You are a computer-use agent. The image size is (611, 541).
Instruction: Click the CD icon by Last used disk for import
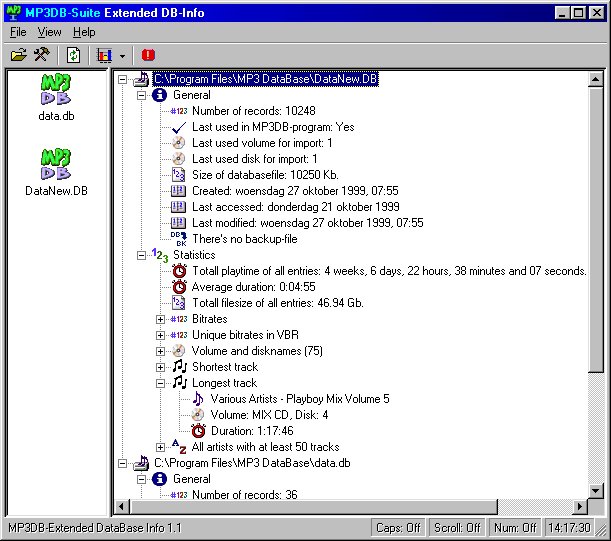[178, 159]
